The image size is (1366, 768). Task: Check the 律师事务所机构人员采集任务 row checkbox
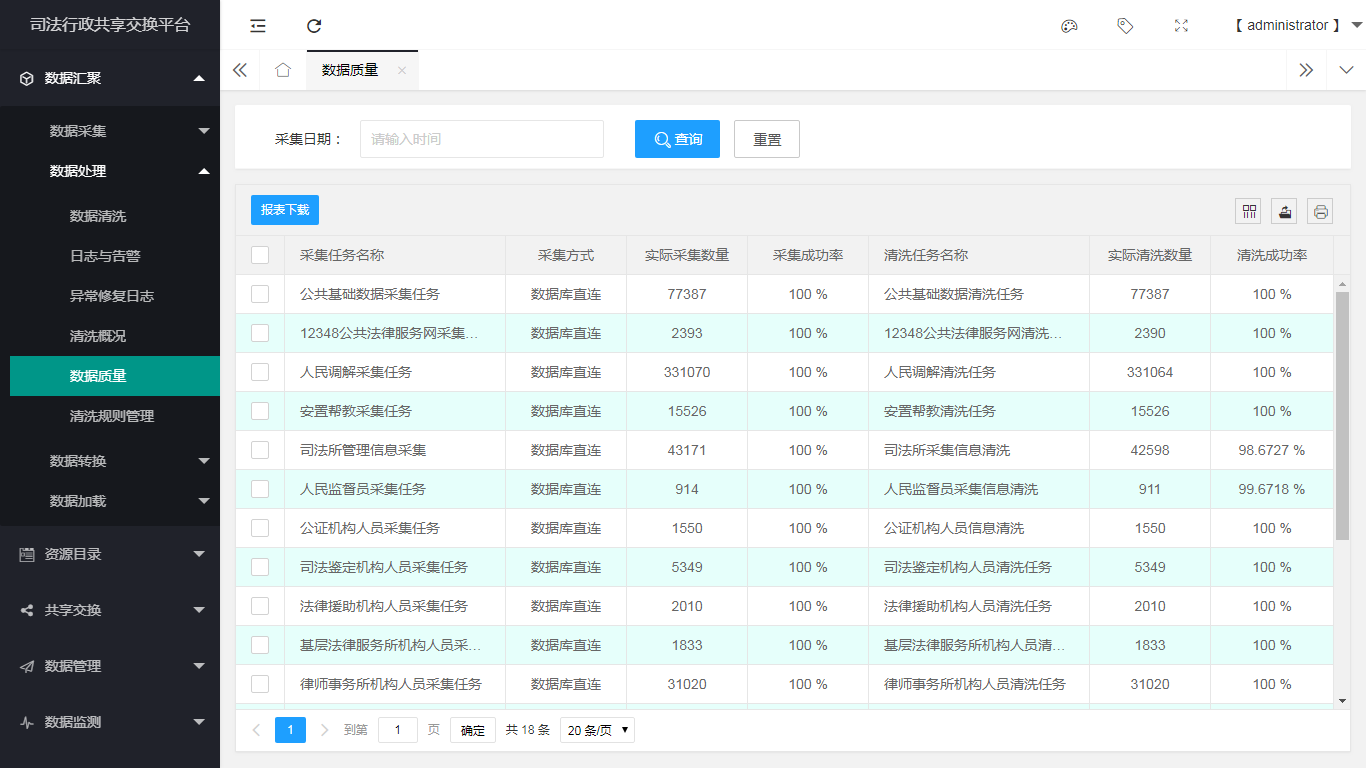(x=260, y=684)
